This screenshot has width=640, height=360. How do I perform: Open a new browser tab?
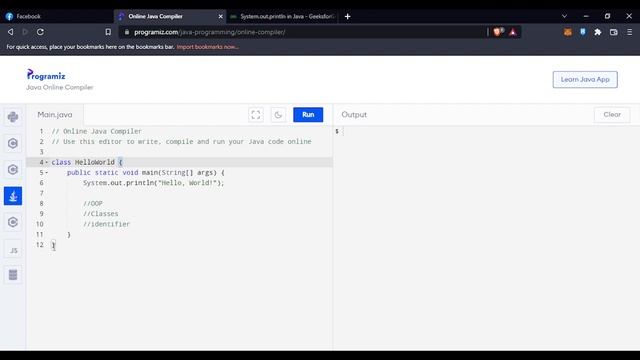(347, 16)
